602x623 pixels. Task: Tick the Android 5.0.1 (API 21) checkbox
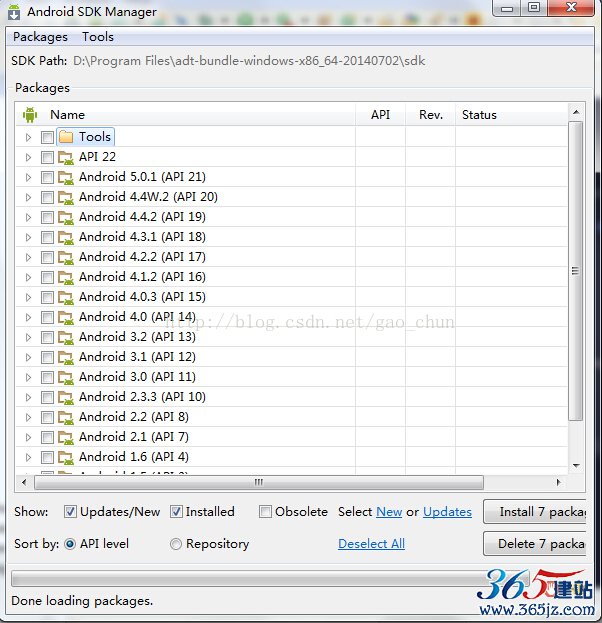pyautogui.click(x=47, y=177)
